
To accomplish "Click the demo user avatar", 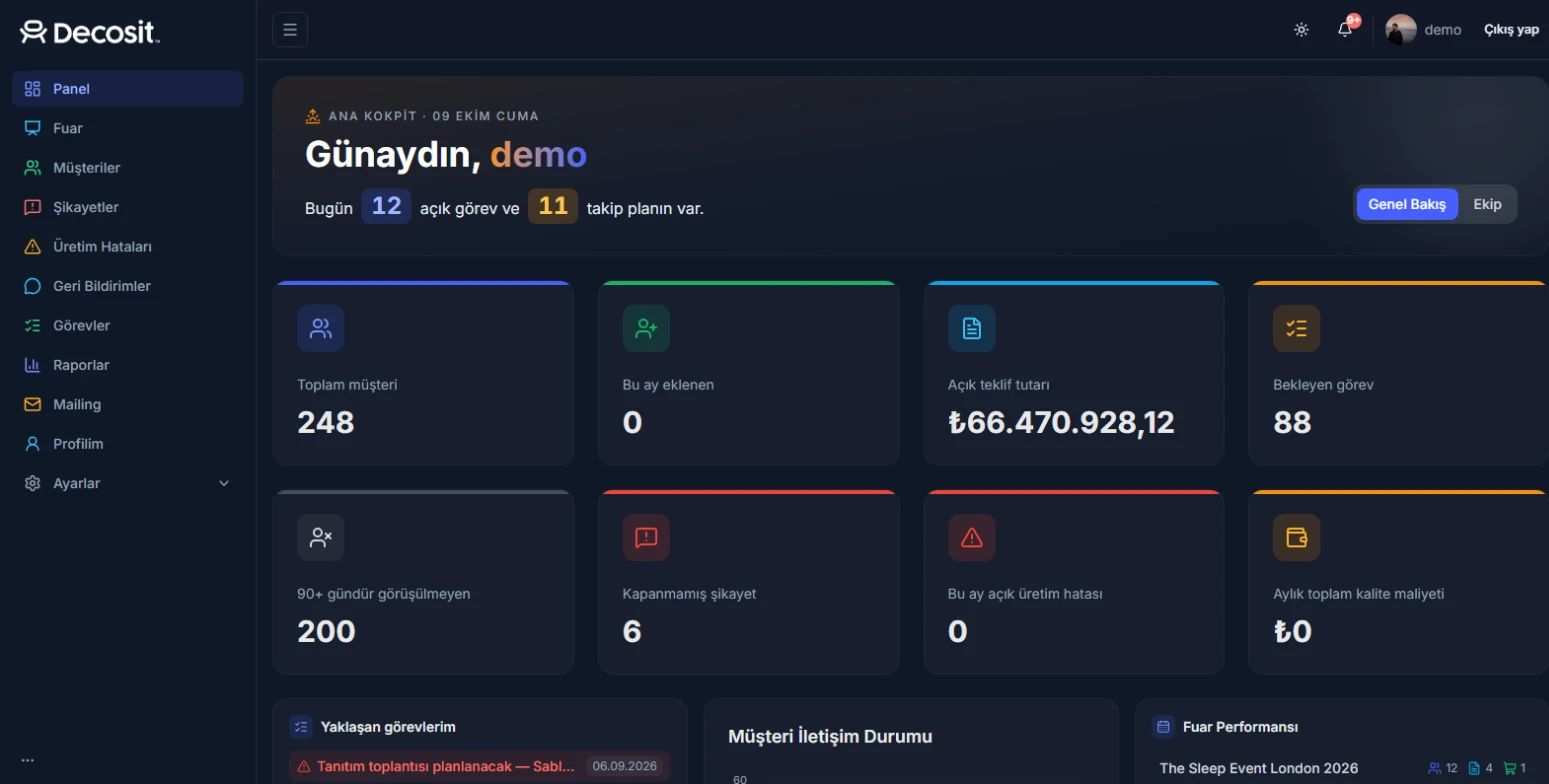I will pos(1401,30).
